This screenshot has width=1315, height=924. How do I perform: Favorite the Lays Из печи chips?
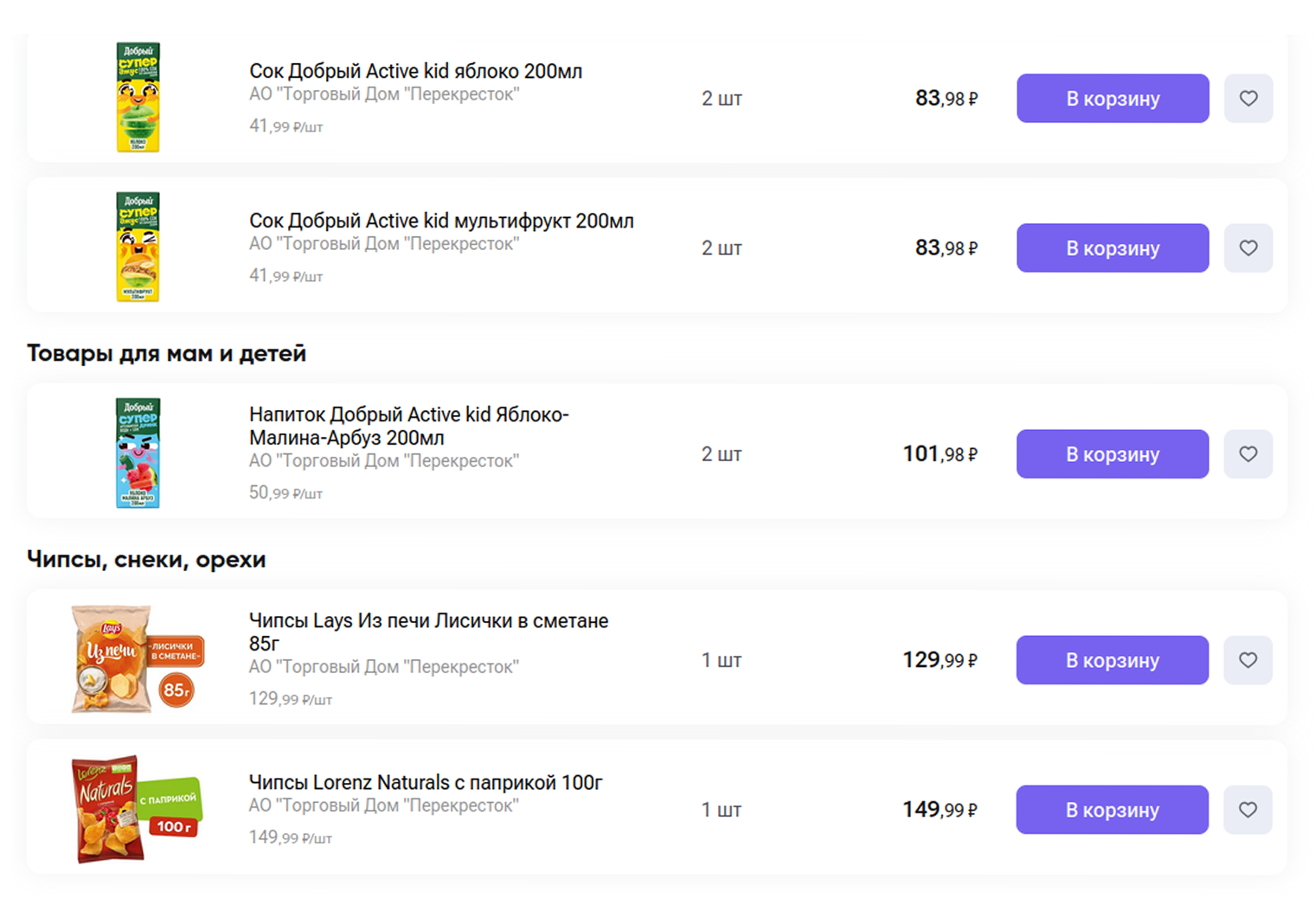point(1248,660)
